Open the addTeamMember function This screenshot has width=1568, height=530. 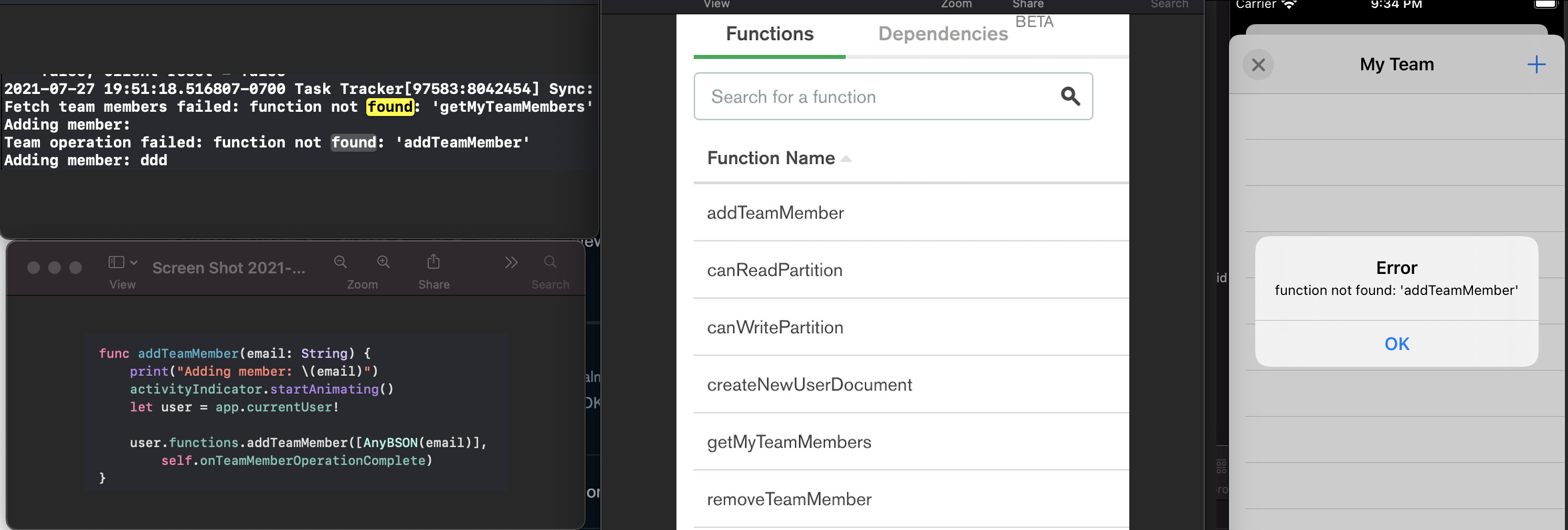775,213
